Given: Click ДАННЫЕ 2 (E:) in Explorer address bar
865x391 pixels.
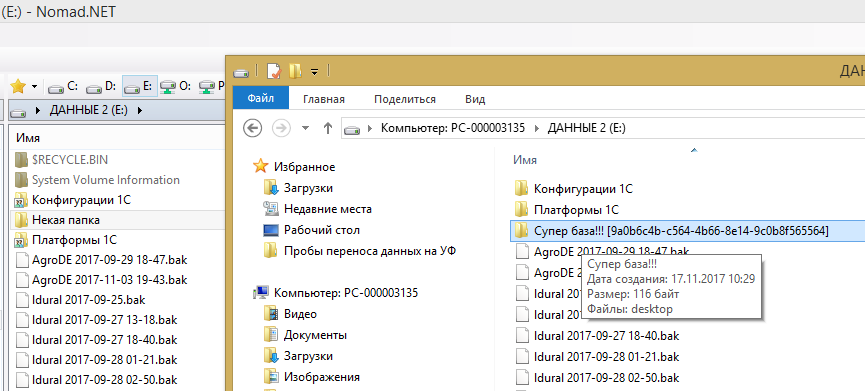Looking at the screenshot, I should coord(586,128).
